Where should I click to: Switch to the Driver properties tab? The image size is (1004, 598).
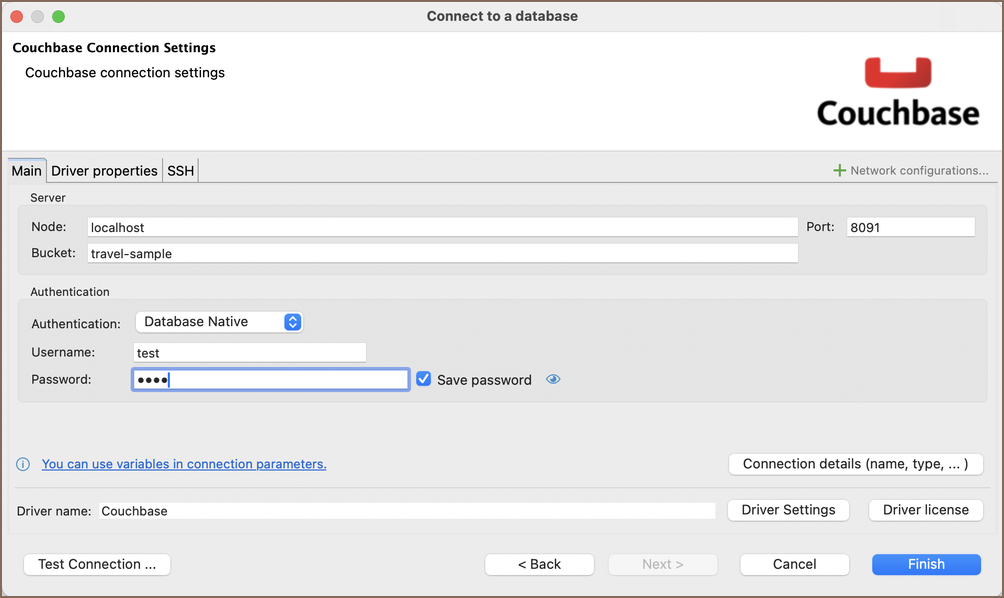pos(104,171)
